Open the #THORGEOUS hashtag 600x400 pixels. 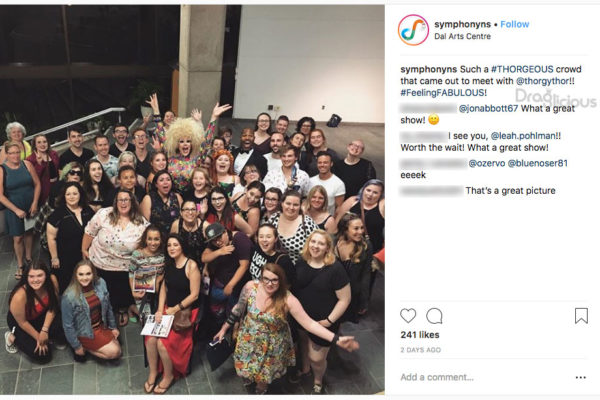click(x=522, y=69)
